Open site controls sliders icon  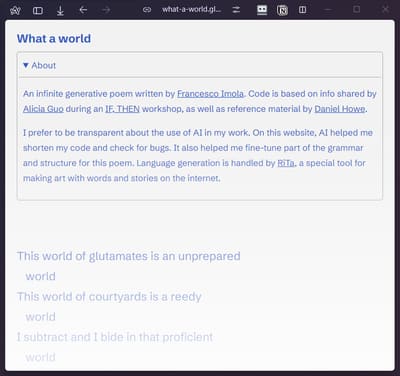pyautogui.click(x=236, y=10)
